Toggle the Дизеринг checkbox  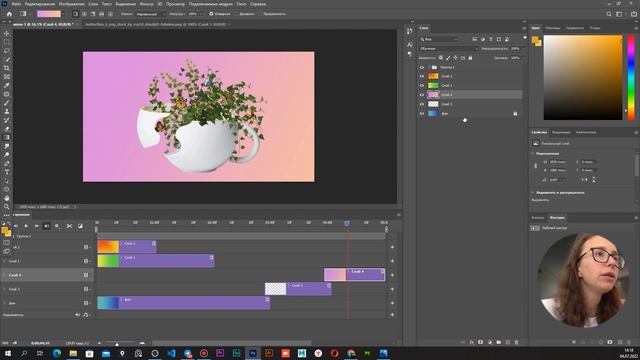tap(236, 14)
